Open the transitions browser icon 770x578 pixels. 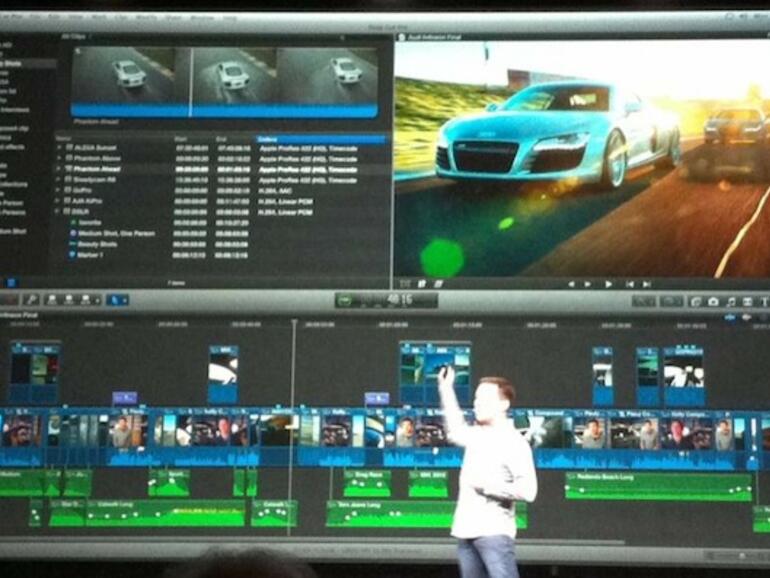click(748, 302)
